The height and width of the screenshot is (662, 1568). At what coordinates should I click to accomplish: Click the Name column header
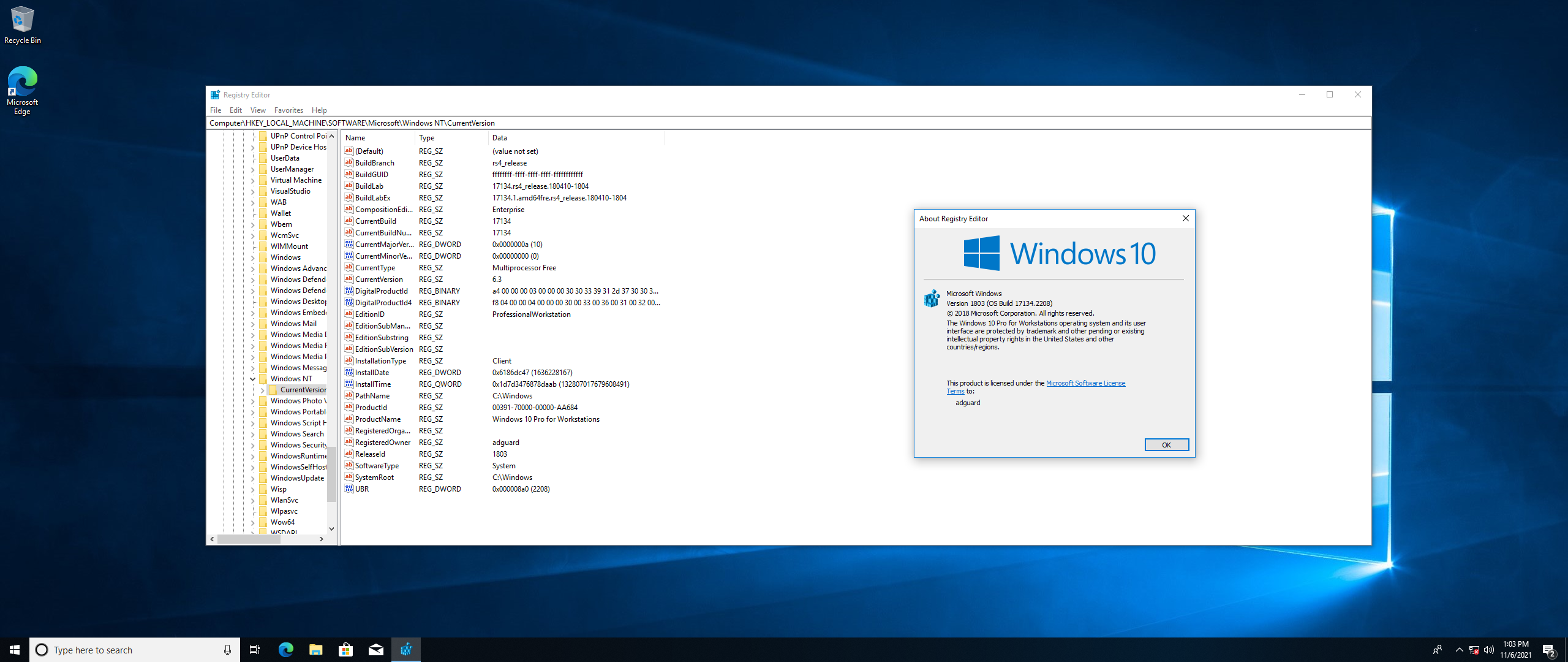point(379,138)
